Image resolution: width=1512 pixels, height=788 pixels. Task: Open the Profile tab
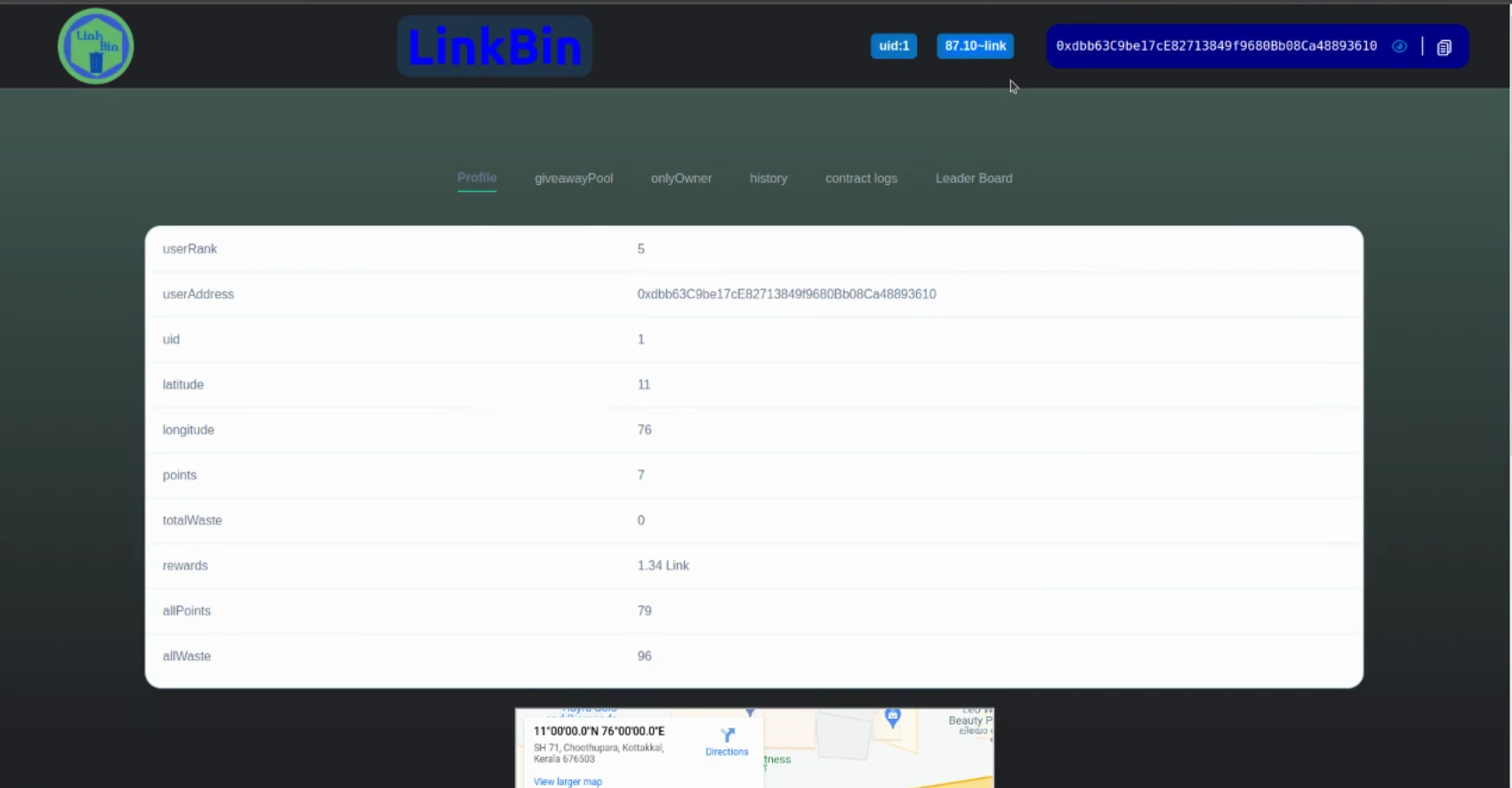click(x=477, y=178)
